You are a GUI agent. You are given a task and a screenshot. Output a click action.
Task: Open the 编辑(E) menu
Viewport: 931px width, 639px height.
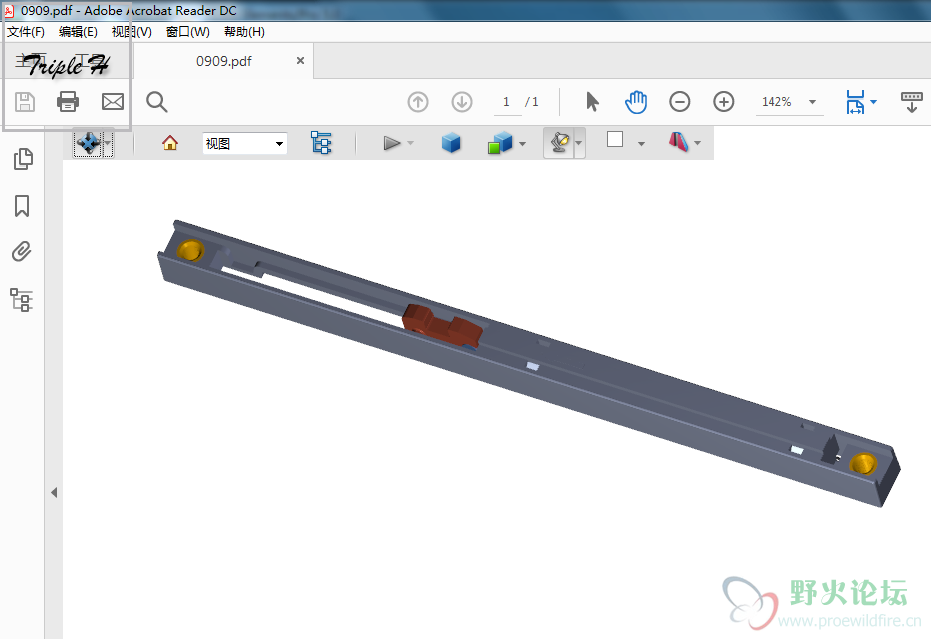(x=78, y=32)
